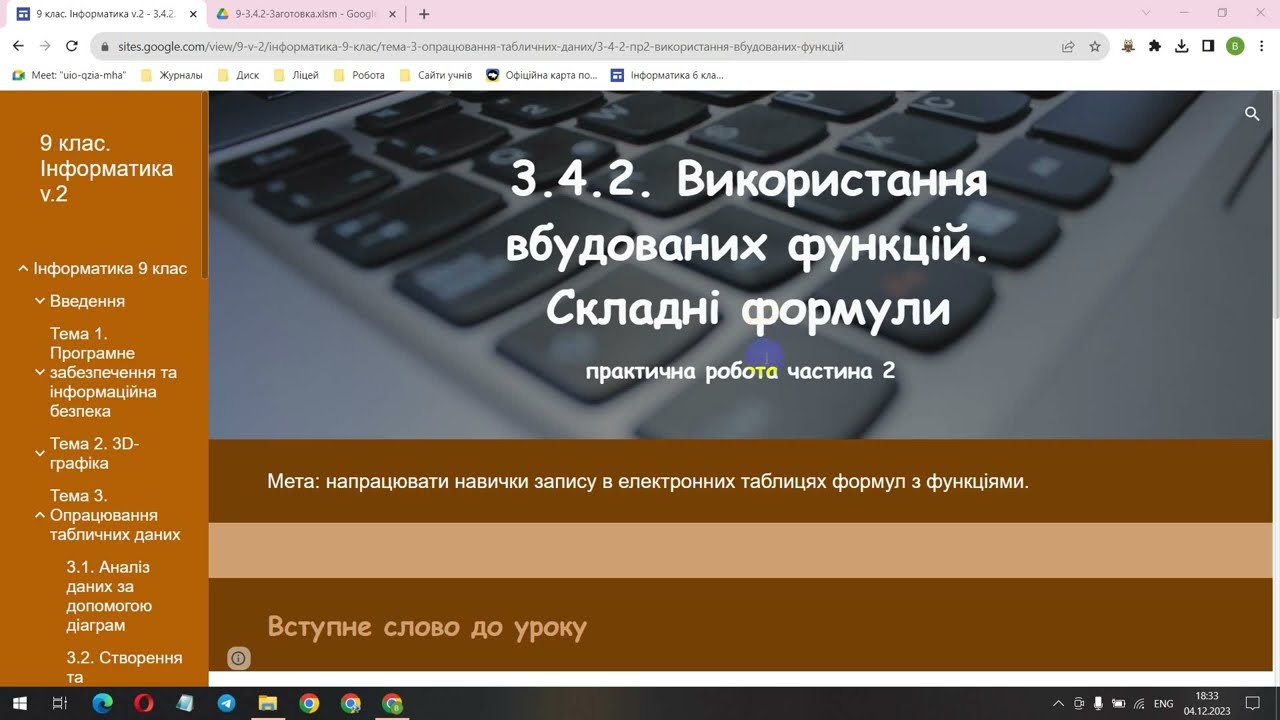Launch Microsoft Edge from taskbar
The width and height of the screenshot is (1280, 720).
103,703
